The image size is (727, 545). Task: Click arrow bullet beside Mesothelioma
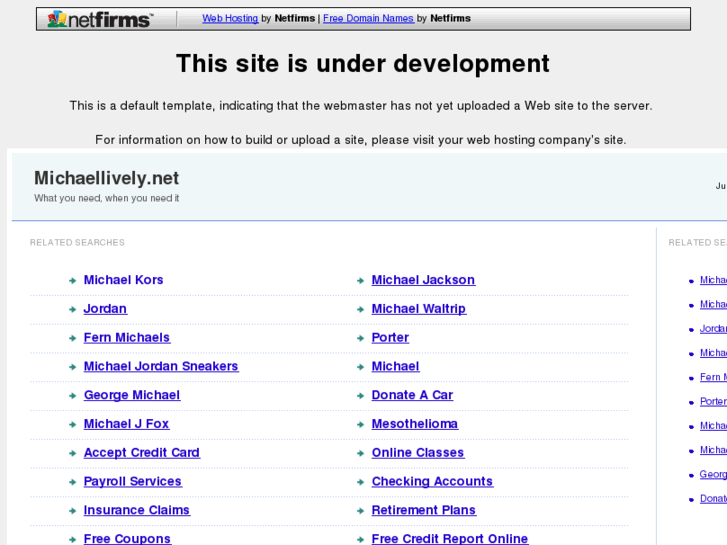(x=360, y=424)
